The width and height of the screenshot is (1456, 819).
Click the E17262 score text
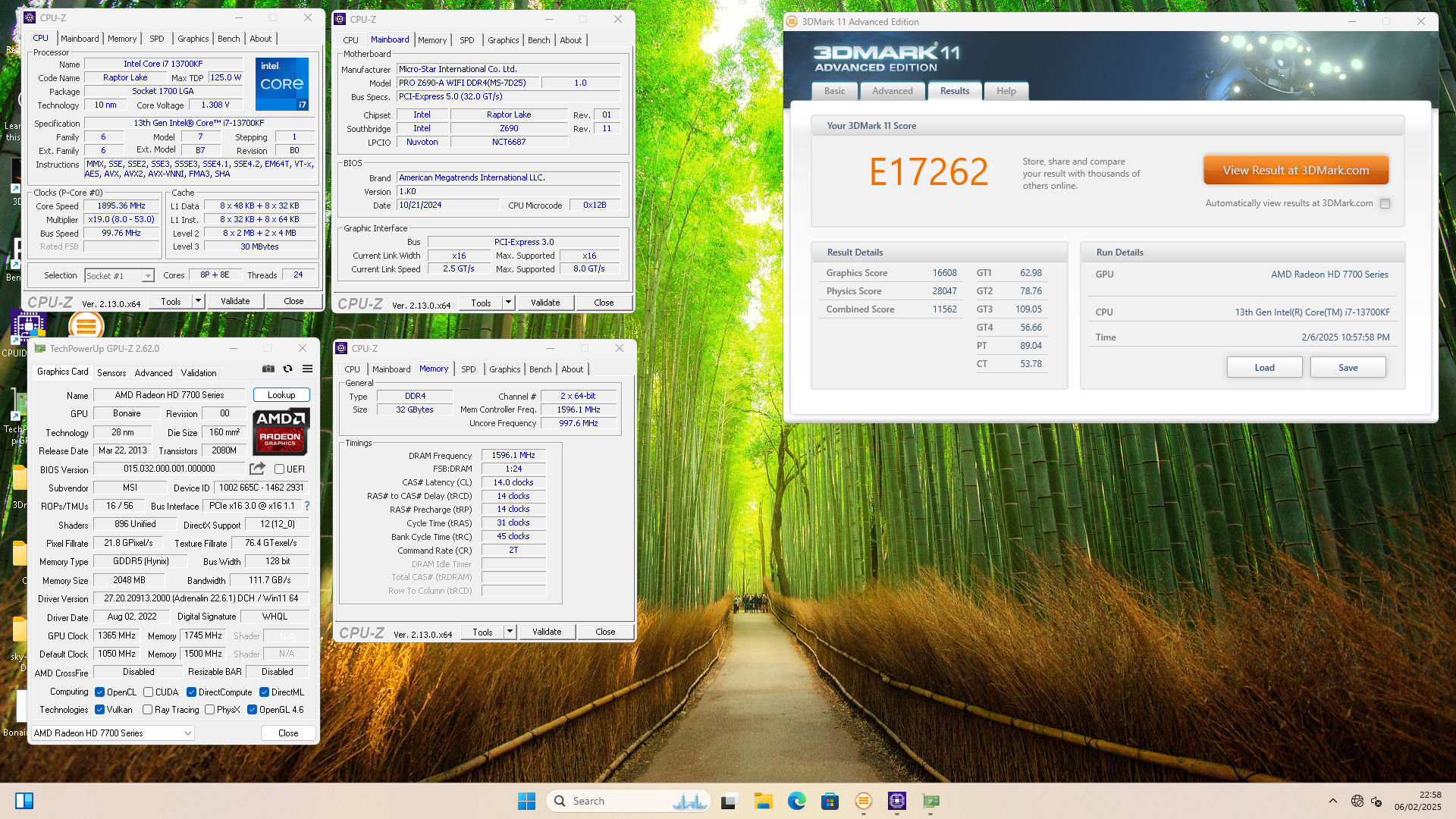tap(928, 171)
